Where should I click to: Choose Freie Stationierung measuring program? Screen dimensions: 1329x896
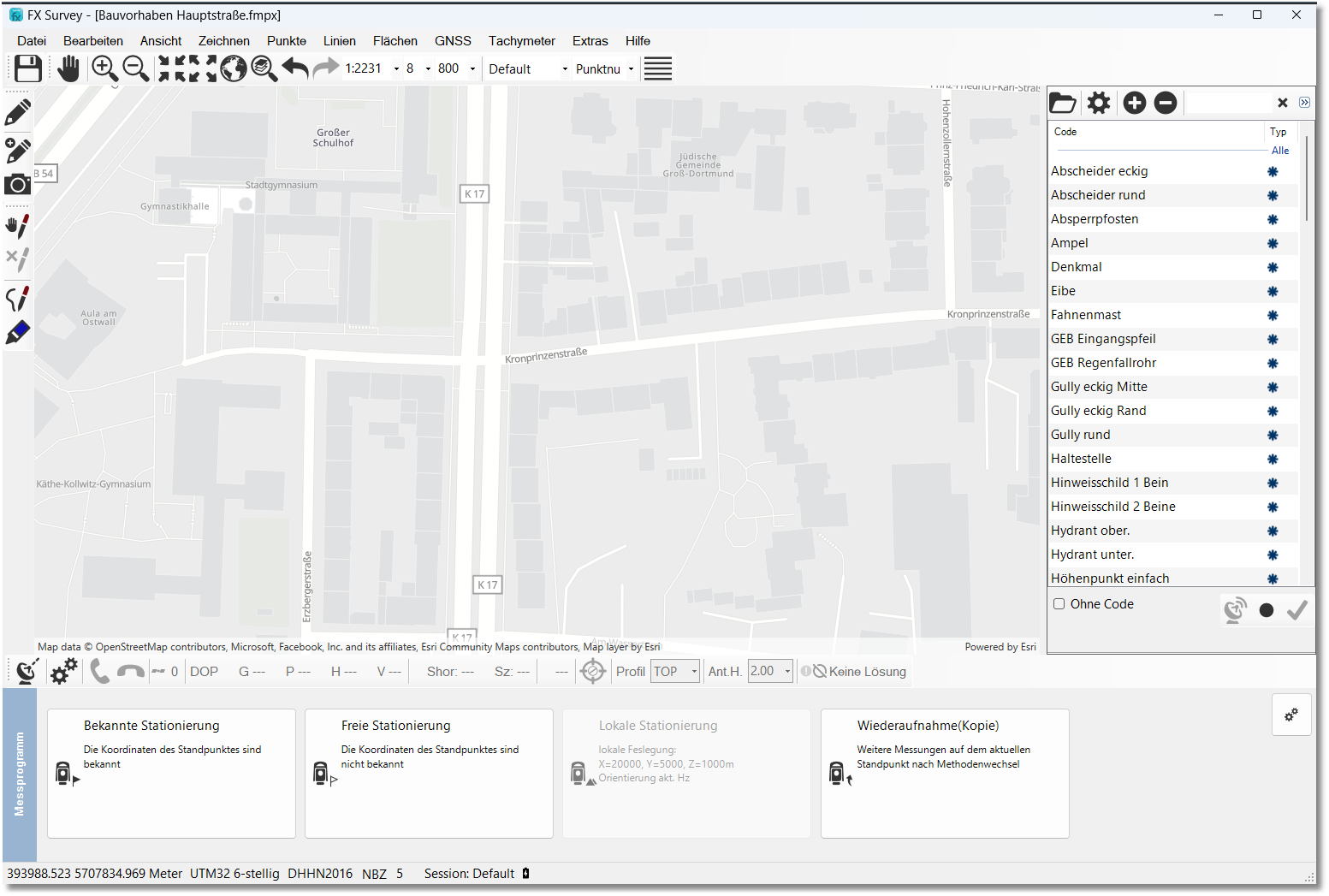coord(429,773)
